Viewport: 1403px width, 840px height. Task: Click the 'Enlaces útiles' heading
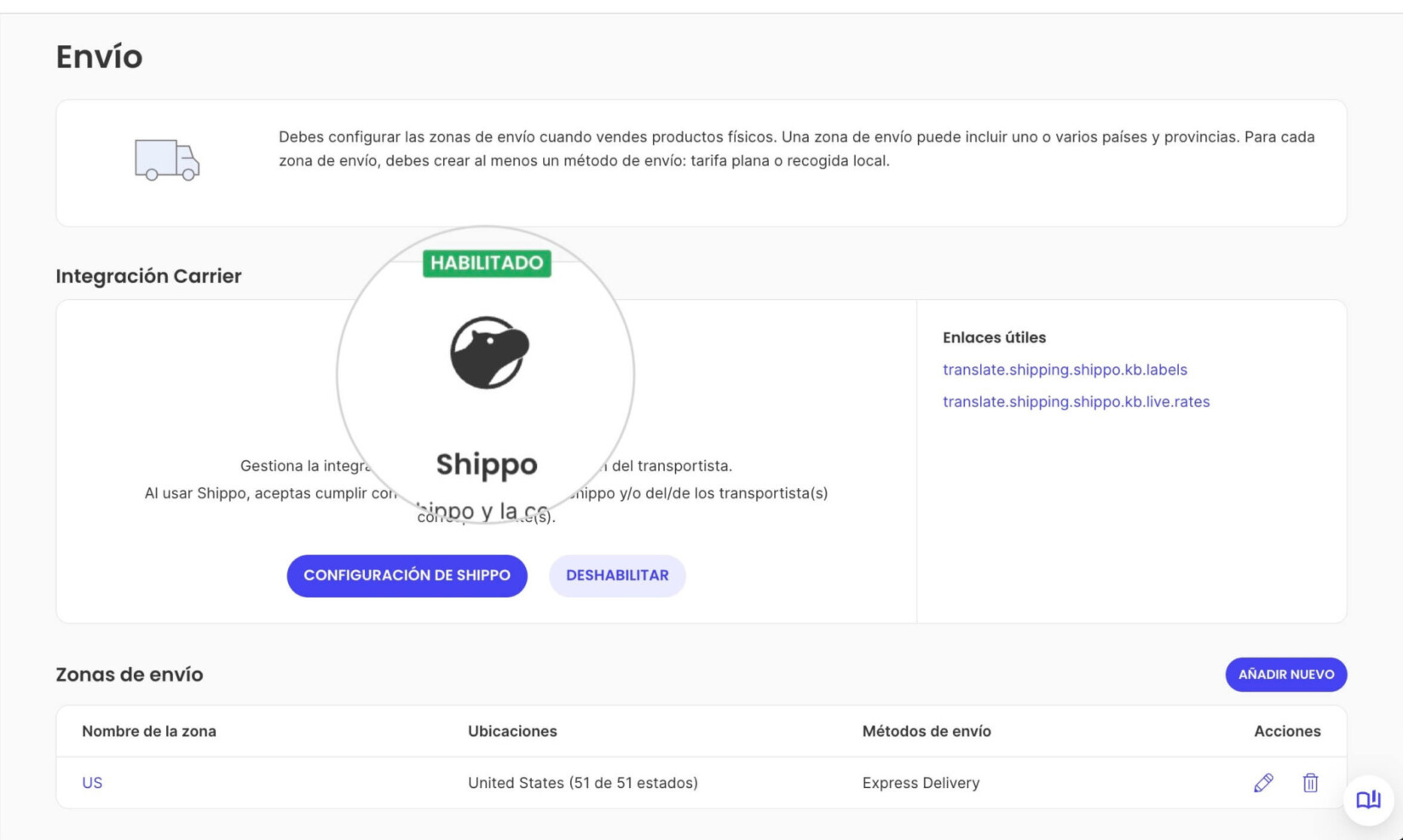(994, 337)
